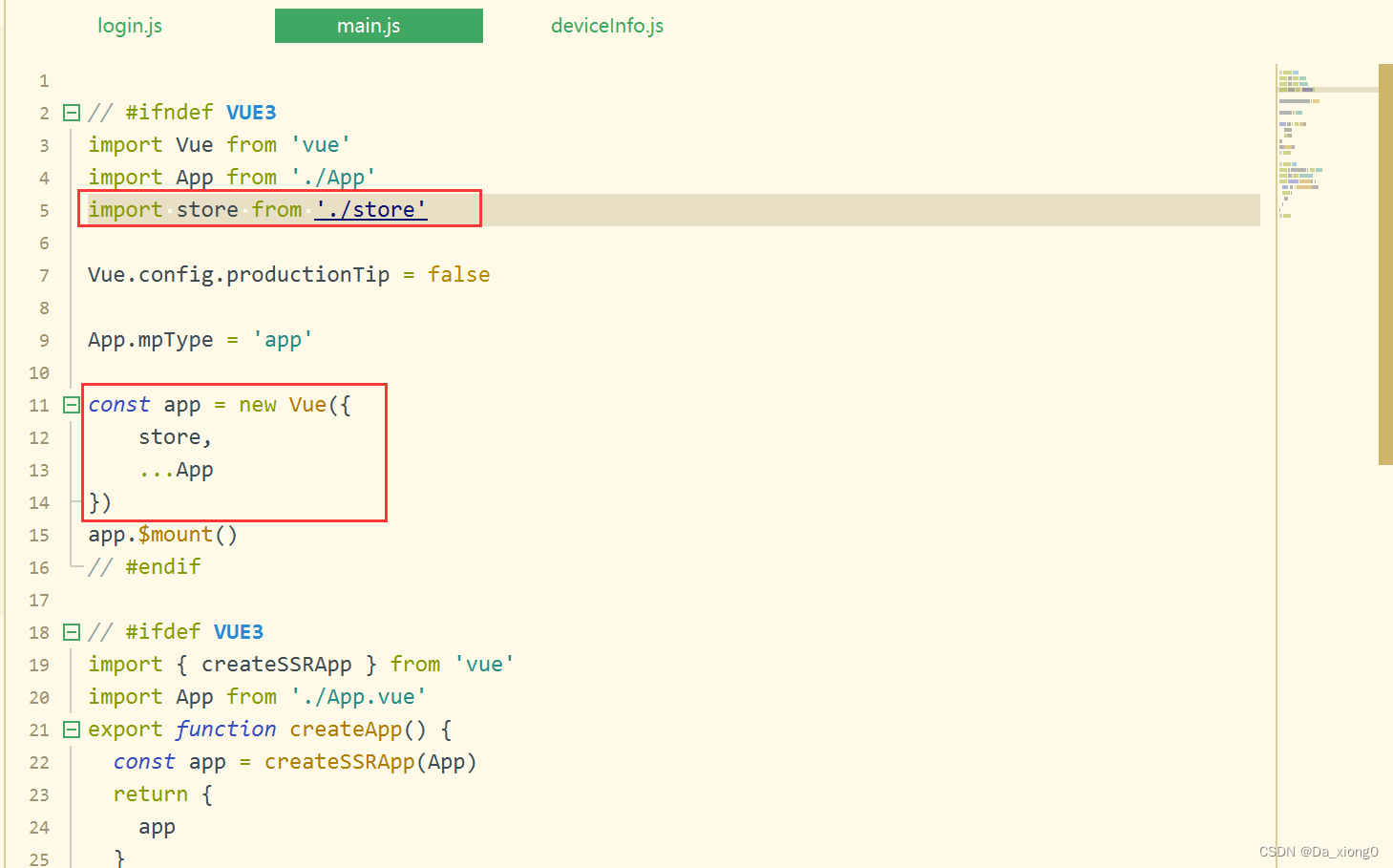Image resolution: width=1393 pixels, height=868 pixels.
Task: Click '...App' on line 13
Action: [176, 470]
